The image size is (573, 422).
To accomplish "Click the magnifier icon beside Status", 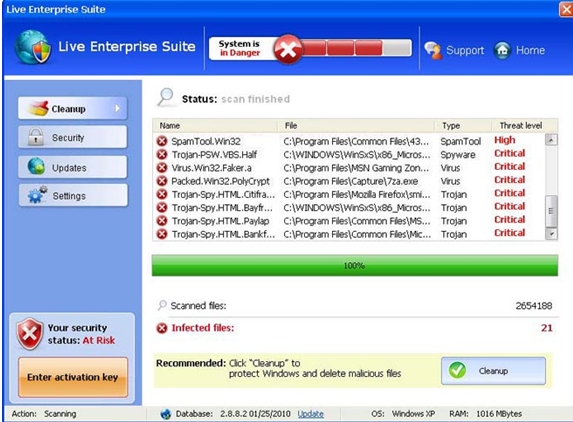I will [x=165, y=97].
